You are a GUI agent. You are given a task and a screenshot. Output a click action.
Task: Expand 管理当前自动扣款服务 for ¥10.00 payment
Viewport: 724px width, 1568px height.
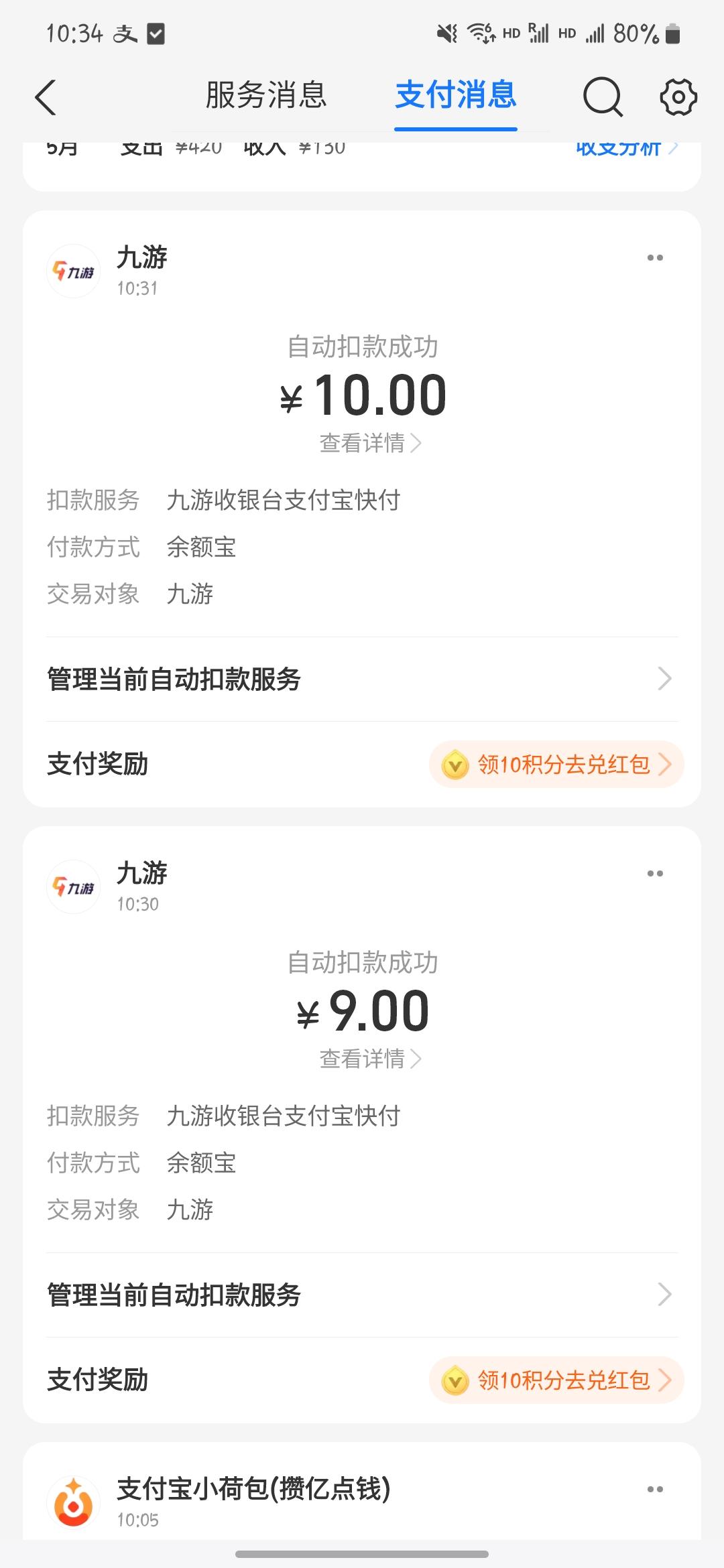362,679
